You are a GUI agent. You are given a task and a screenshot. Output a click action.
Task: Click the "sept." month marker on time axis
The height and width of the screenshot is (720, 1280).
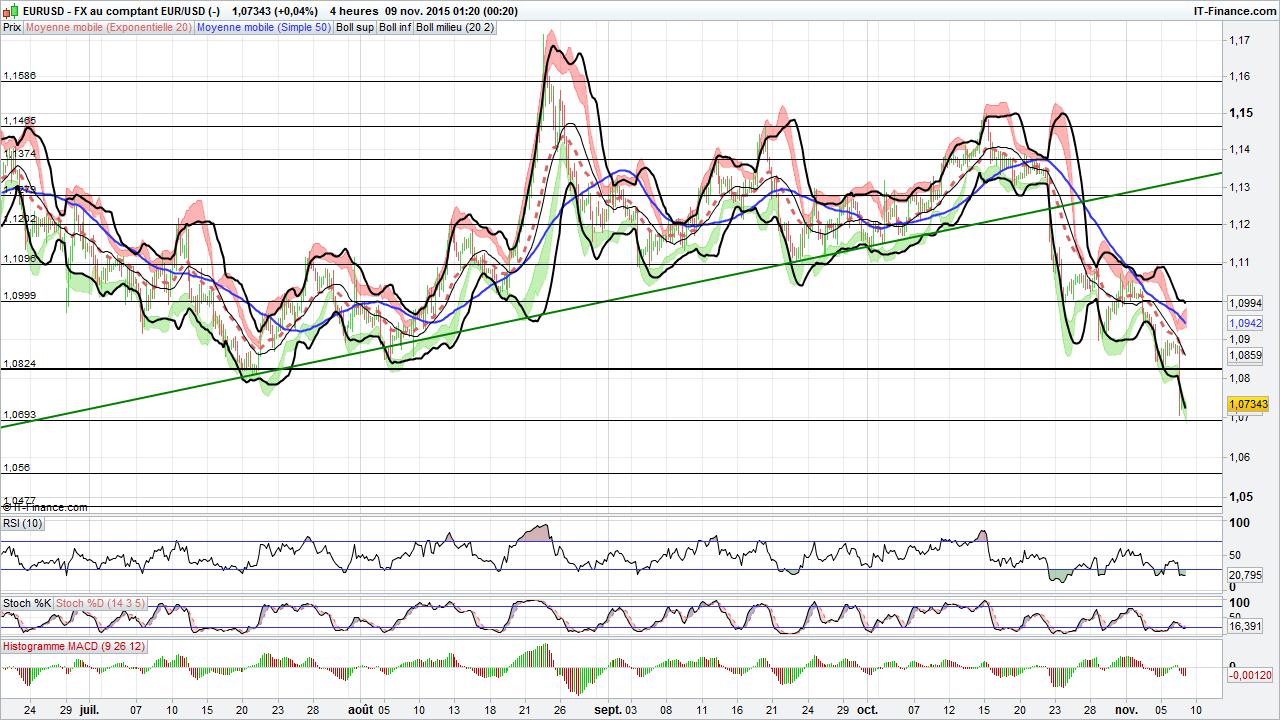pyautogui.click(x=606, y=709)
